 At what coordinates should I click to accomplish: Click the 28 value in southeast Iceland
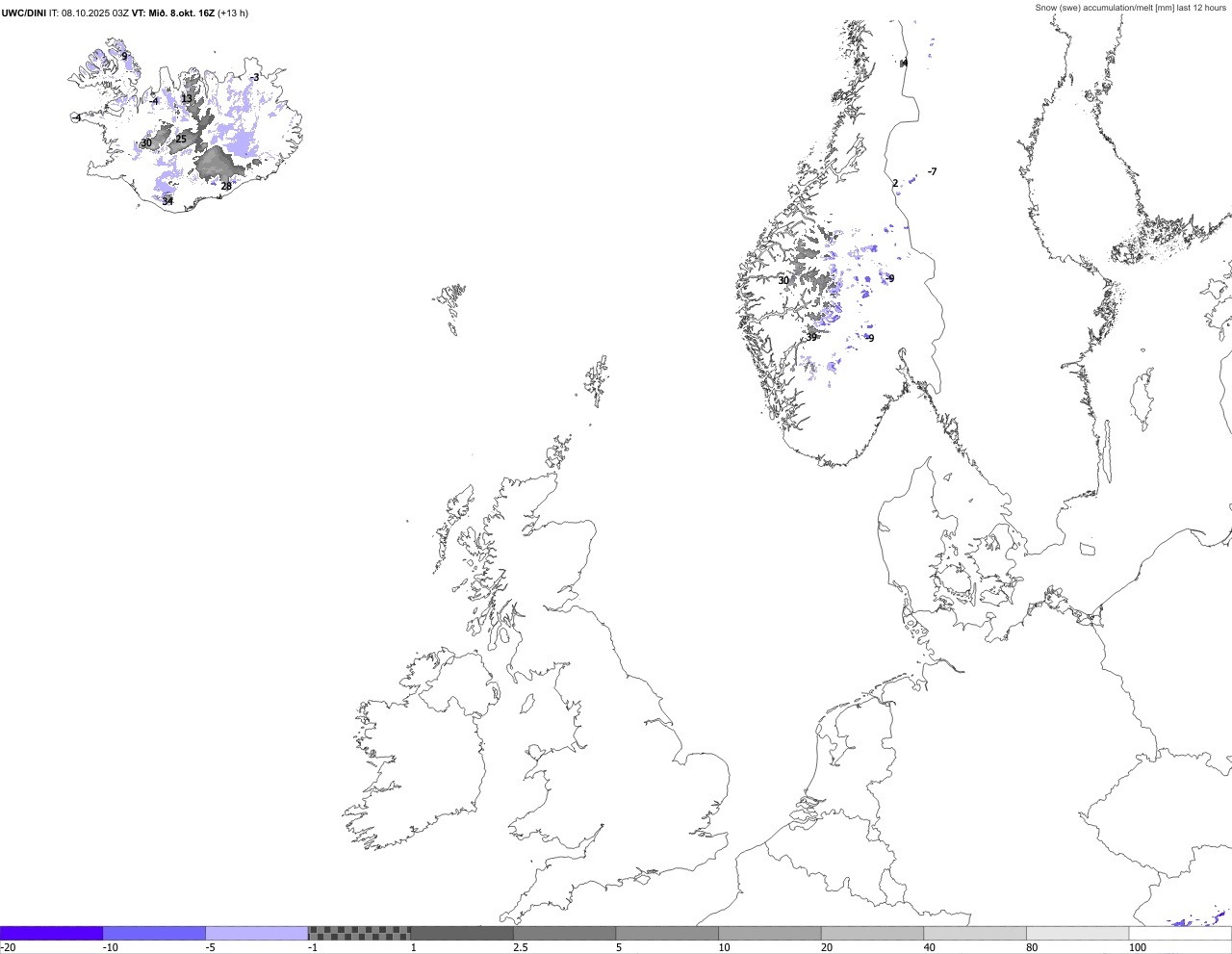pyautogui.click(x=226, y=187)
